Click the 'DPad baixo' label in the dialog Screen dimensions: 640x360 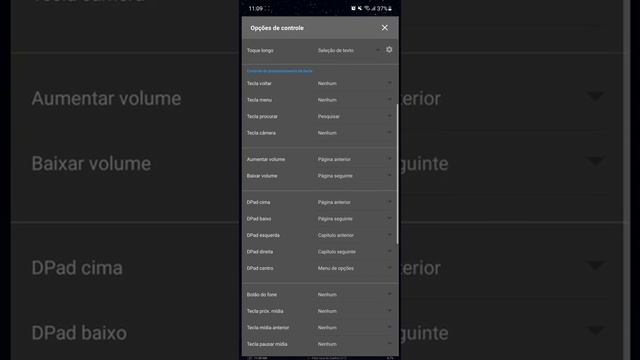[259, 219]
